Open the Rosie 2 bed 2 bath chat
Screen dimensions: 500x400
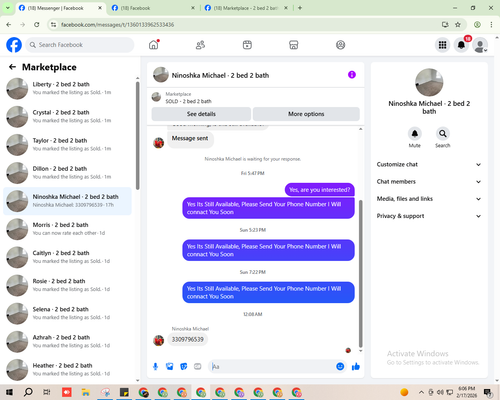click(68, 285)
